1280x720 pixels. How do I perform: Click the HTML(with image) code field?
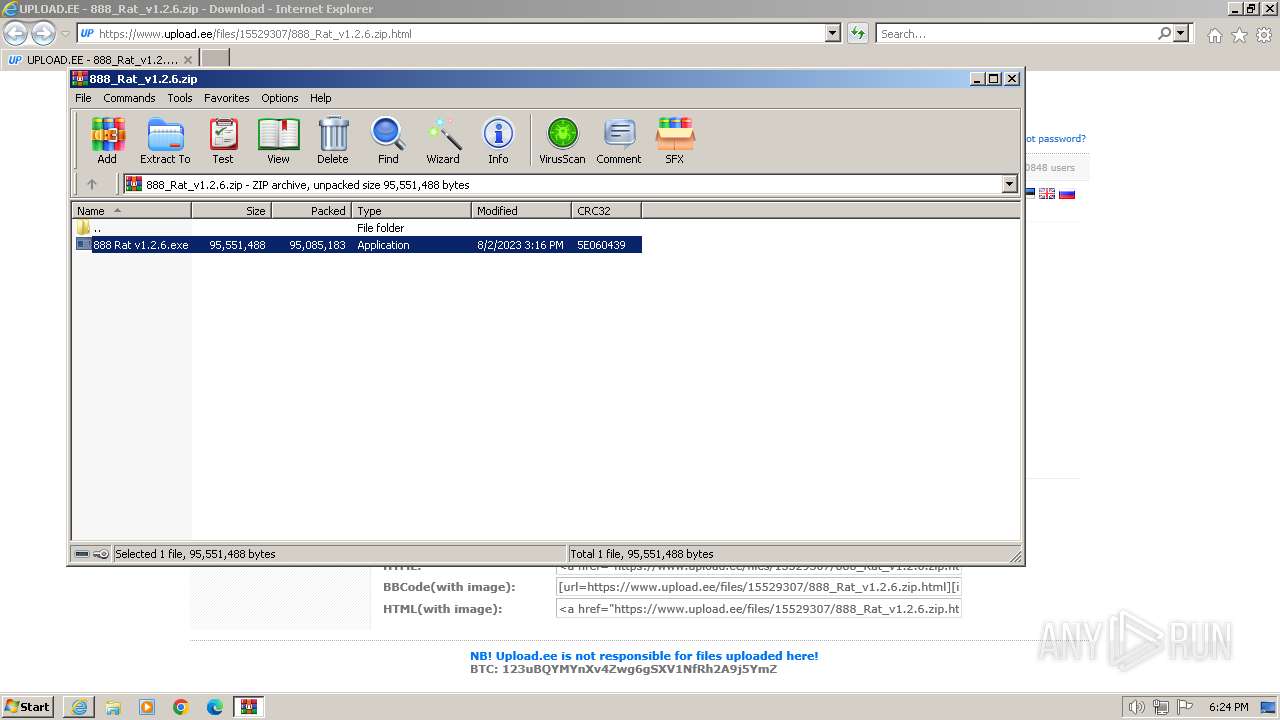[x=759, y=609]
